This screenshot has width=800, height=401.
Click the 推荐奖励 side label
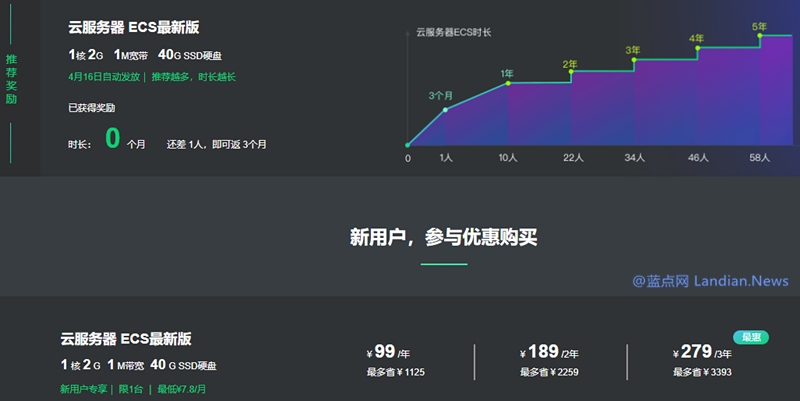(11, 79)
